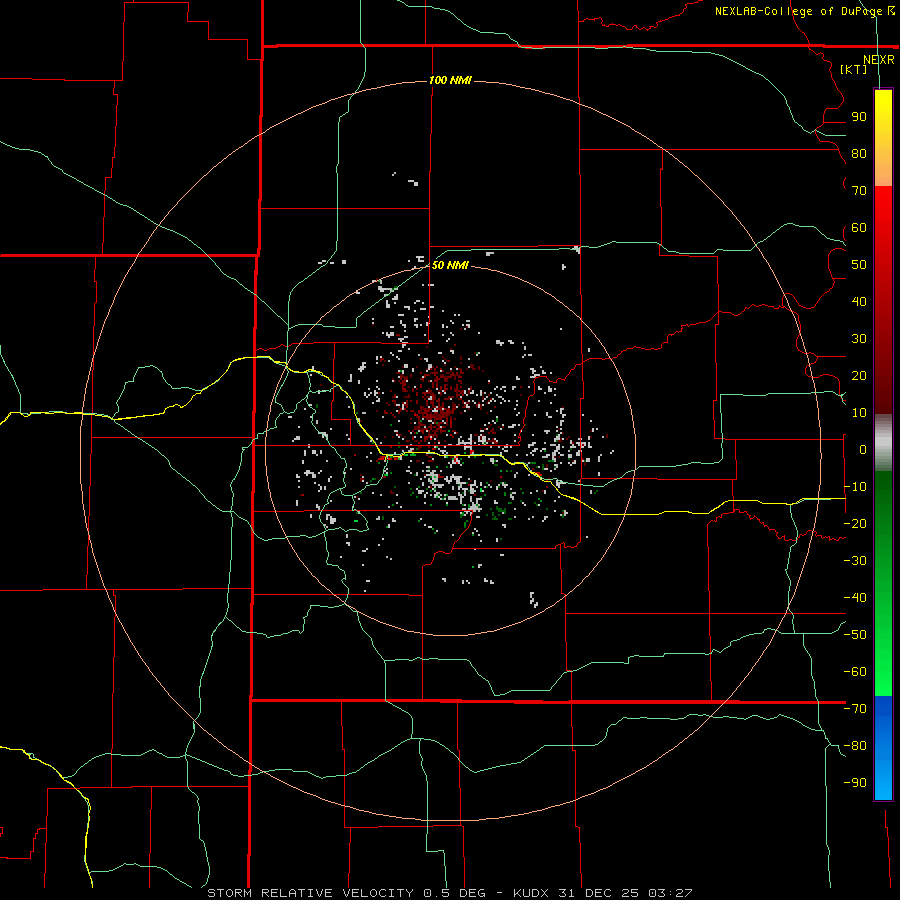The height and width of the screenshot is (900, 900).
Task: Click the 60 value on the velocity scale
Action: coord(859,228)
